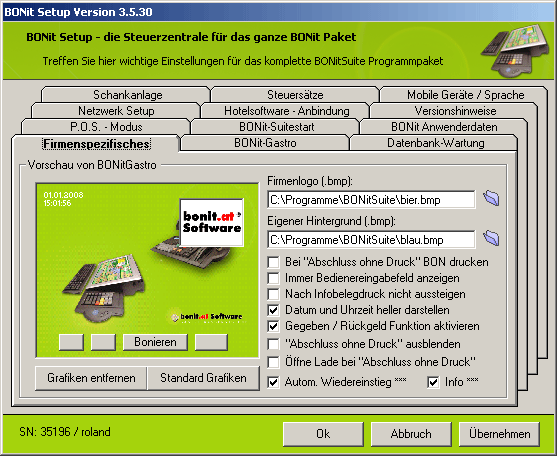Open the Datenbank-Wartung tab

[x=436, y=143]
